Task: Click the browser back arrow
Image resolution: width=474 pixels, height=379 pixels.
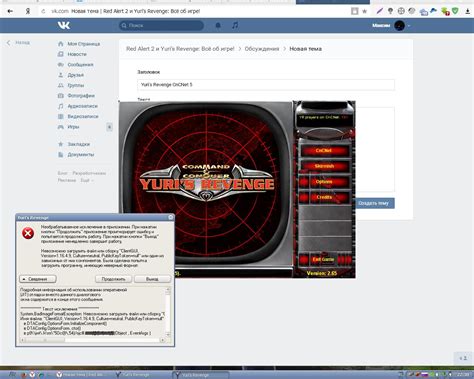Action: [10, 11]
